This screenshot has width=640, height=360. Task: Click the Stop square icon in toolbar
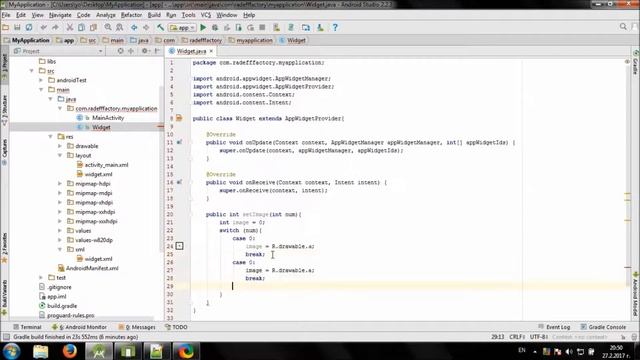tap(262, 27)
